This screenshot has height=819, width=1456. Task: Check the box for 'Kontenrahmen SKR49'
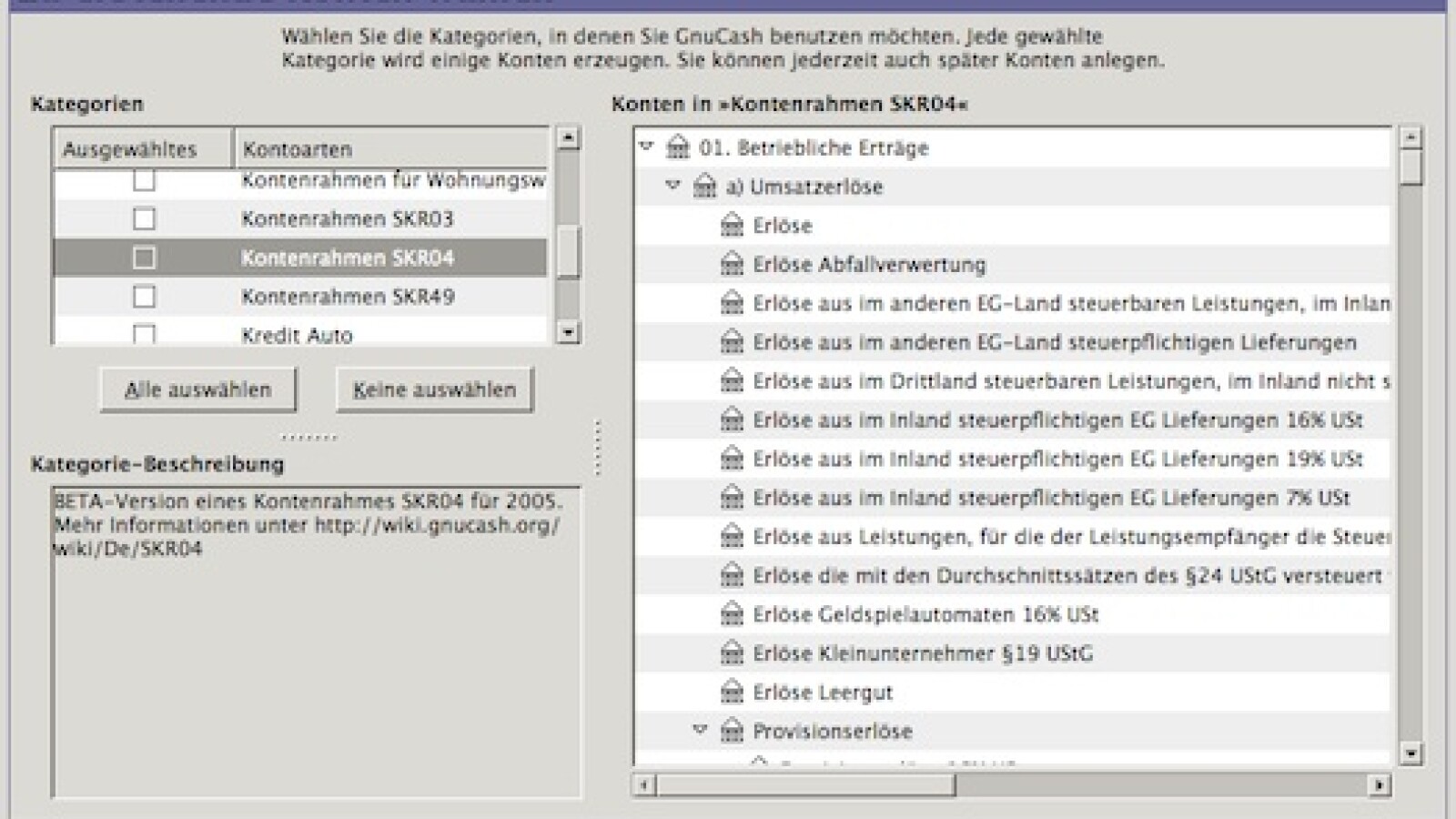[144, 297]
